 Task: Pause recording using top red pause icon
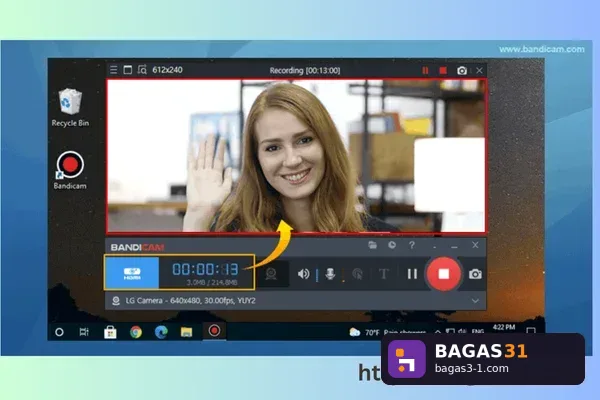point(425,70)
